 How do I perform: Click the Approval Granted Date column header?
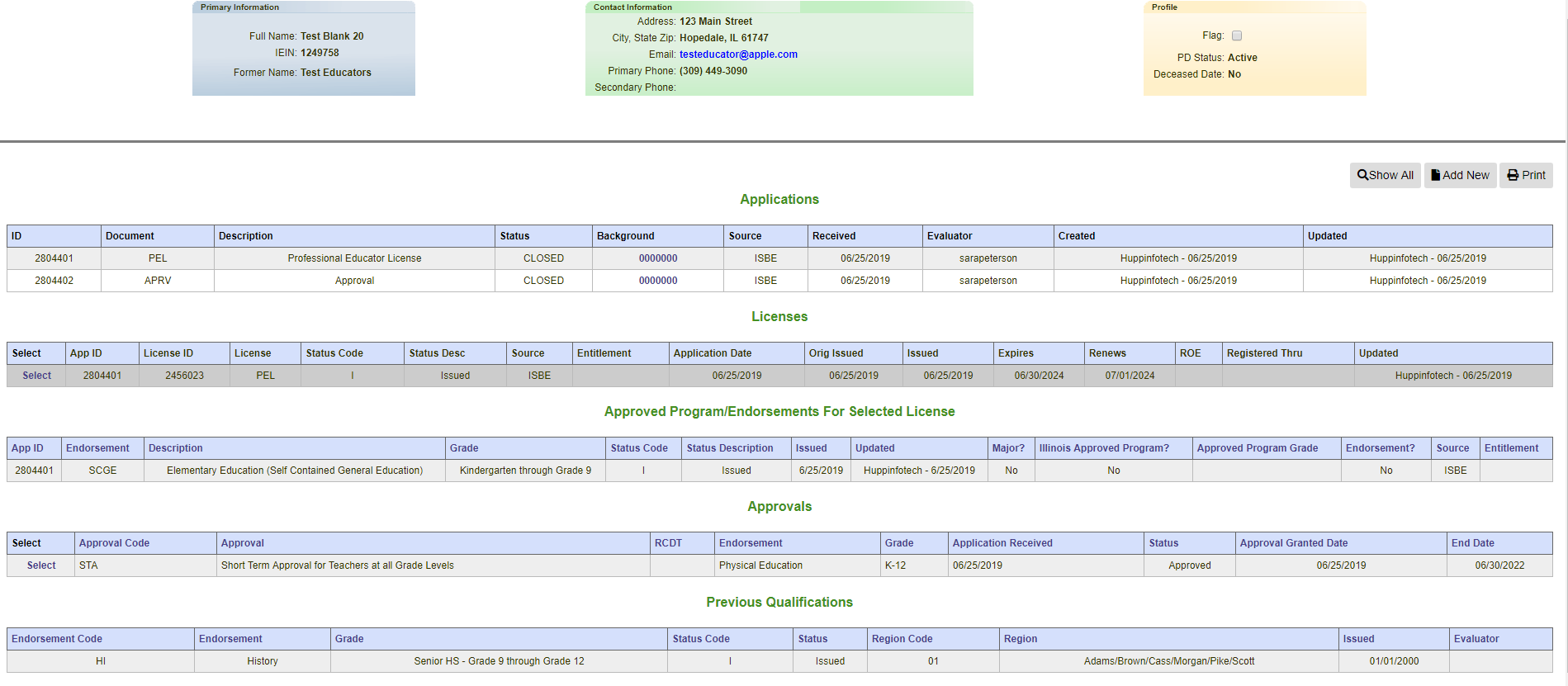[1341, 543]
